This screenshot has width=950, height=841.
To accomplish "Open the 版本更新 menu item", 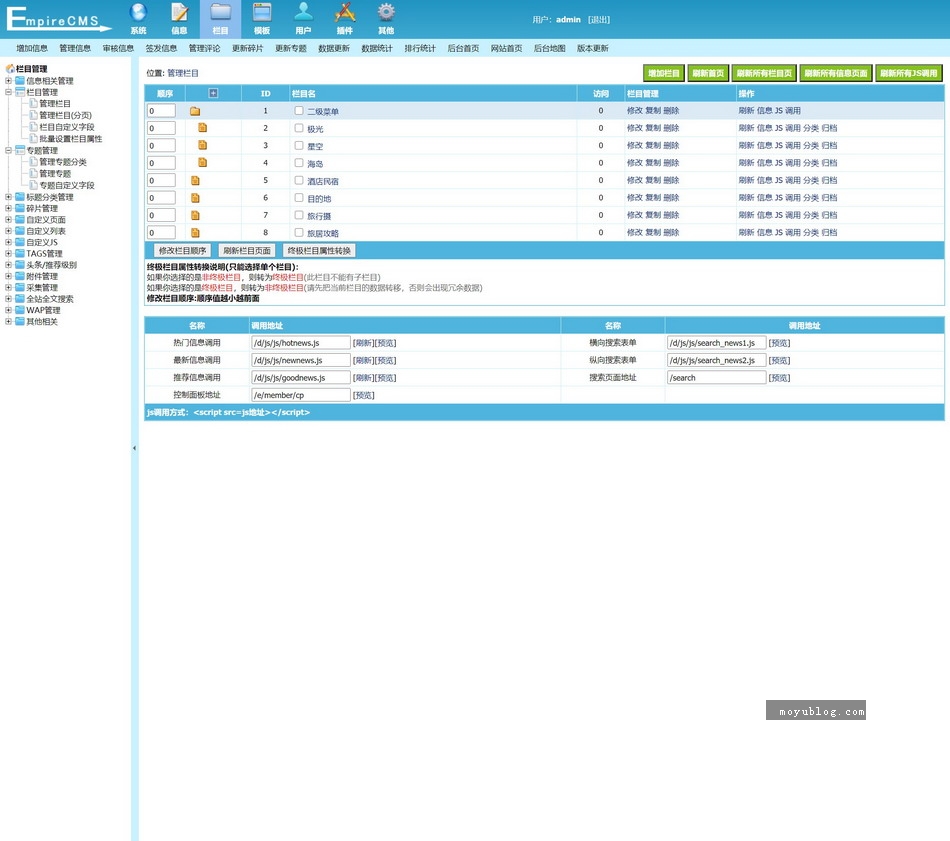I will [593, 48].
